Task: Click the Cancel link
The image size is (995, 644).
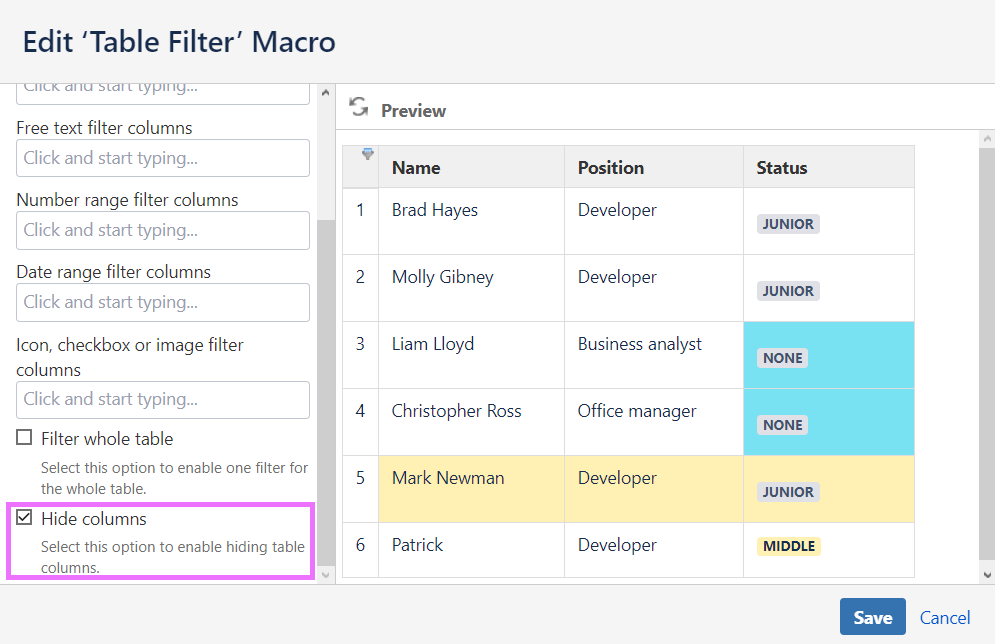Action: pos(945,618)
